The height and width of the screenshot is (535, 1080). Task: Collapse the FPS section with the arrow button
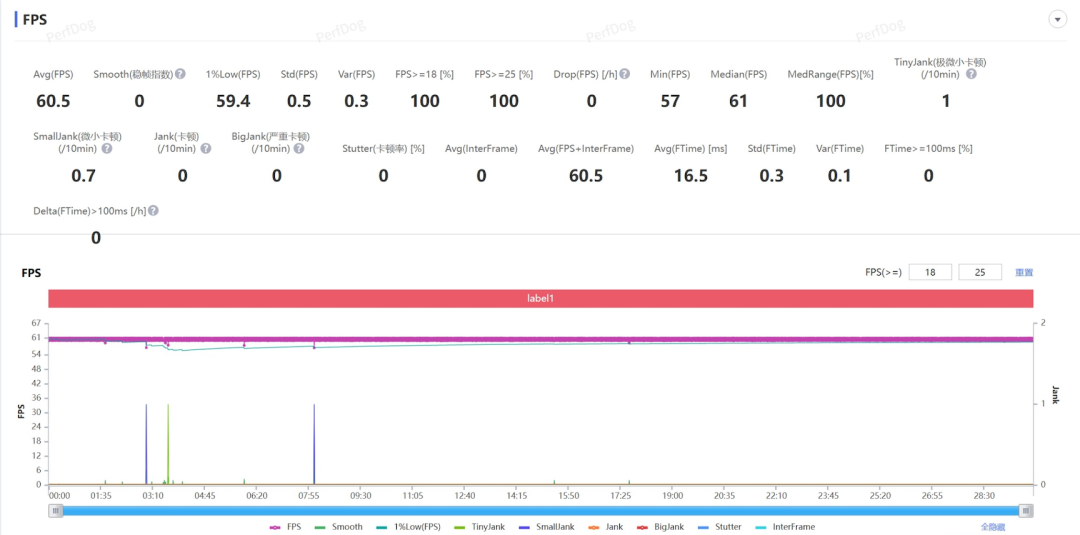point(1057,19)
